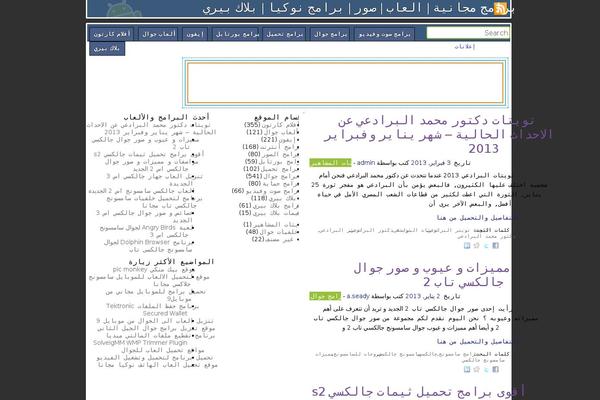
Task: Open the sidebar category with count (48)
Action: tap(272, 232)
